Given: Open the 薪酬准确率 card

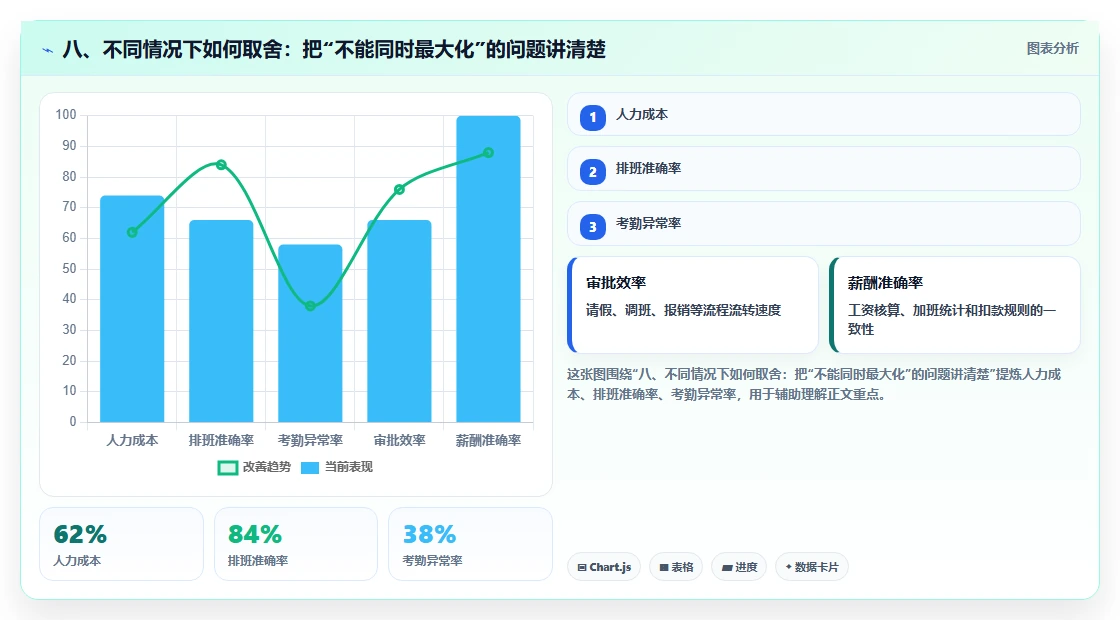Looking at the screenshot, I should click(955, 305).
